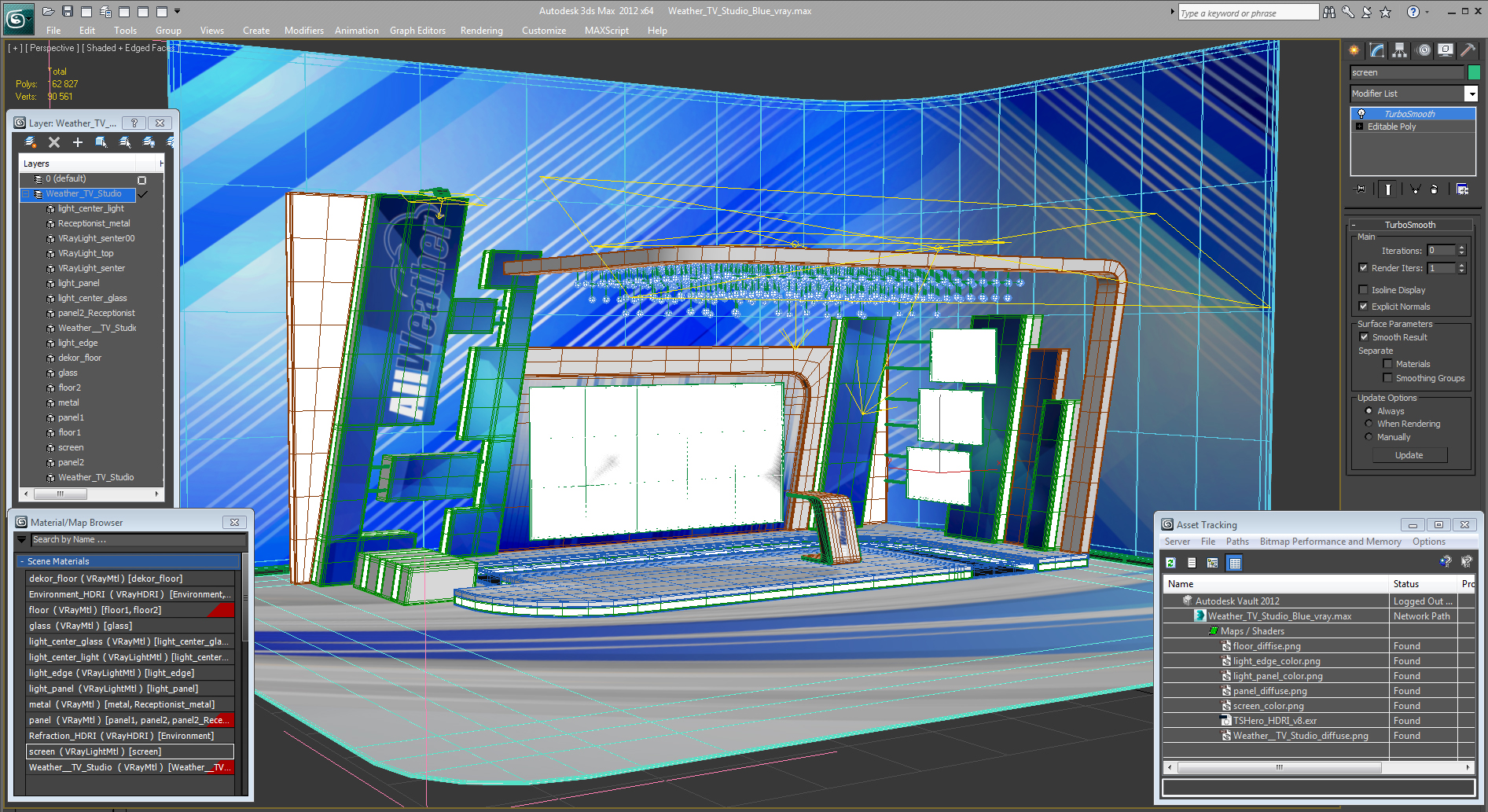Toggle Show End Result icon
Viewport: 1488px width, 812px height.
[x=1388, y=189]
